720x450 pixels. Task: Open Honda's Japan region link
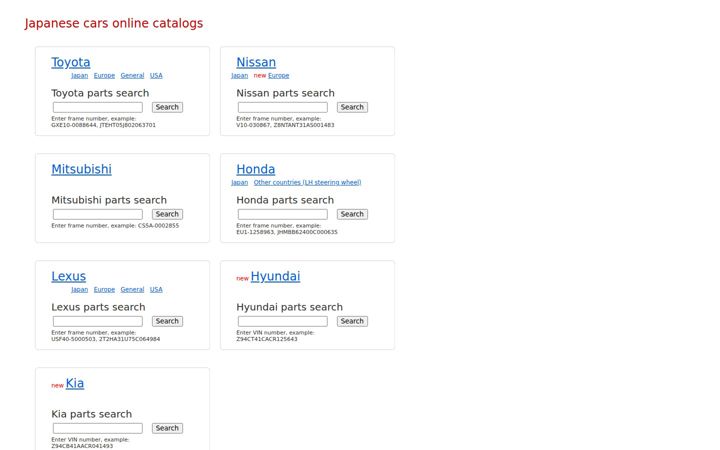click(x=239, y=182)
